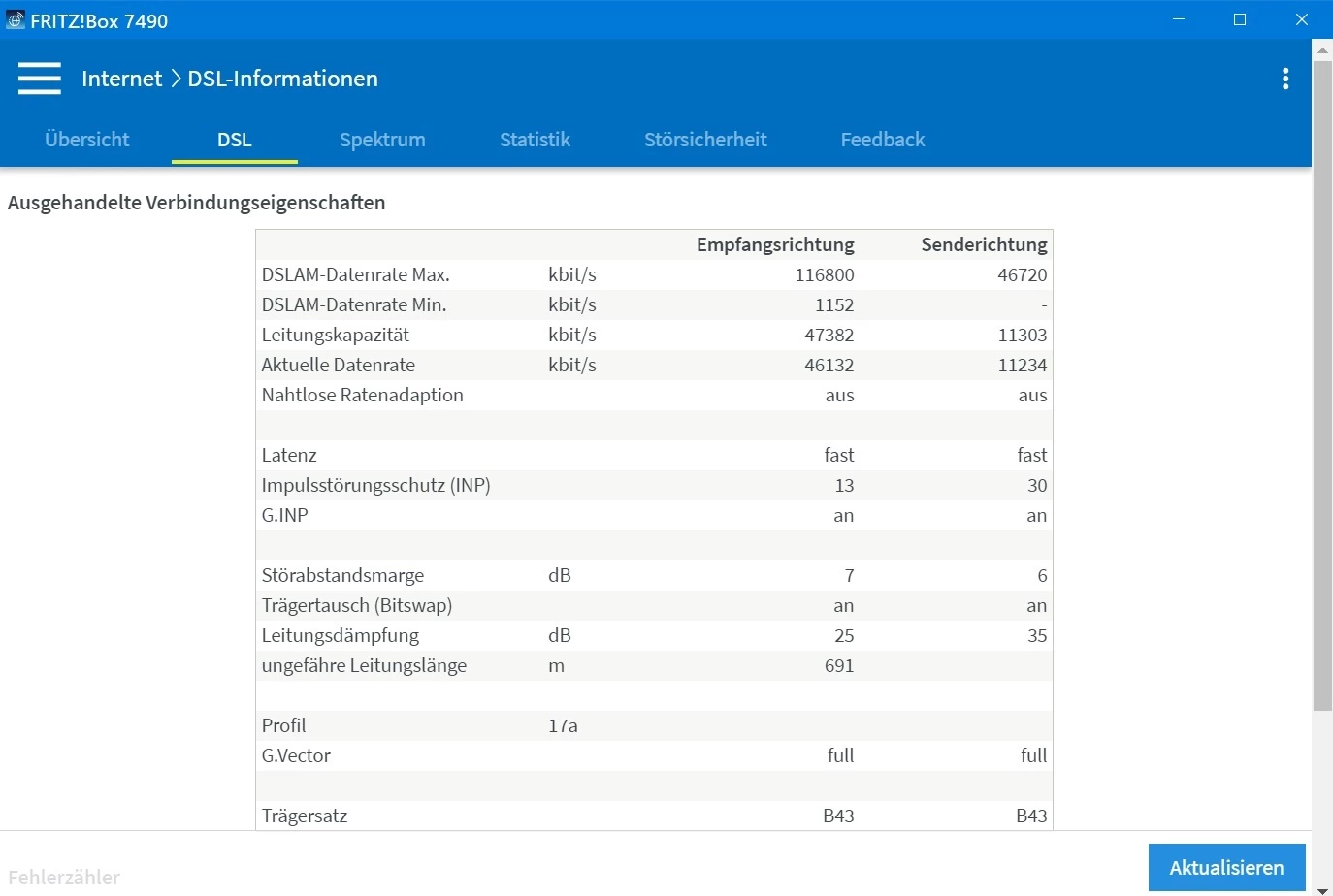Show the Störsicherheit tab
The width and height of the screenshot is (1333, 896).
705,140
